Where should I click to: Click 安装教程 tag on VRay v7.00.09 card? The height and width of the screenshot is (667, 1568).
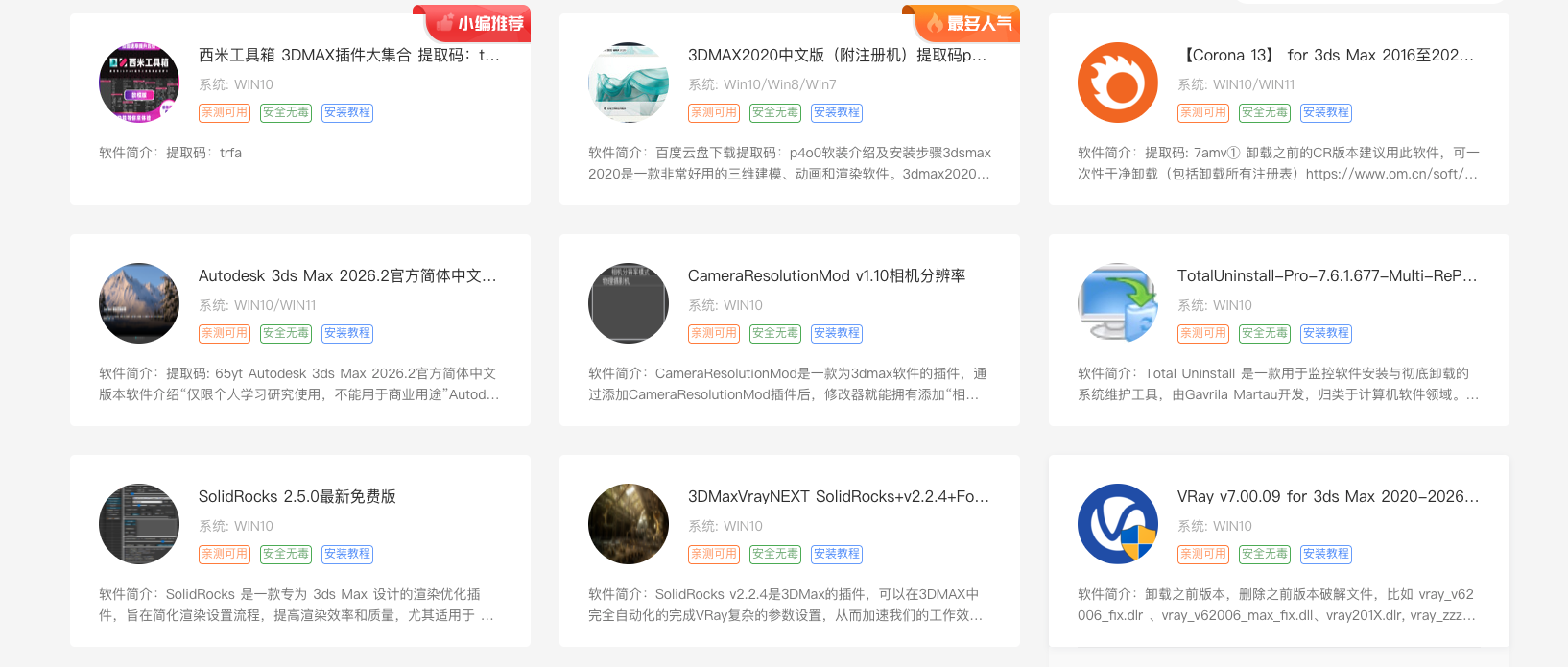coord(1326,554)
